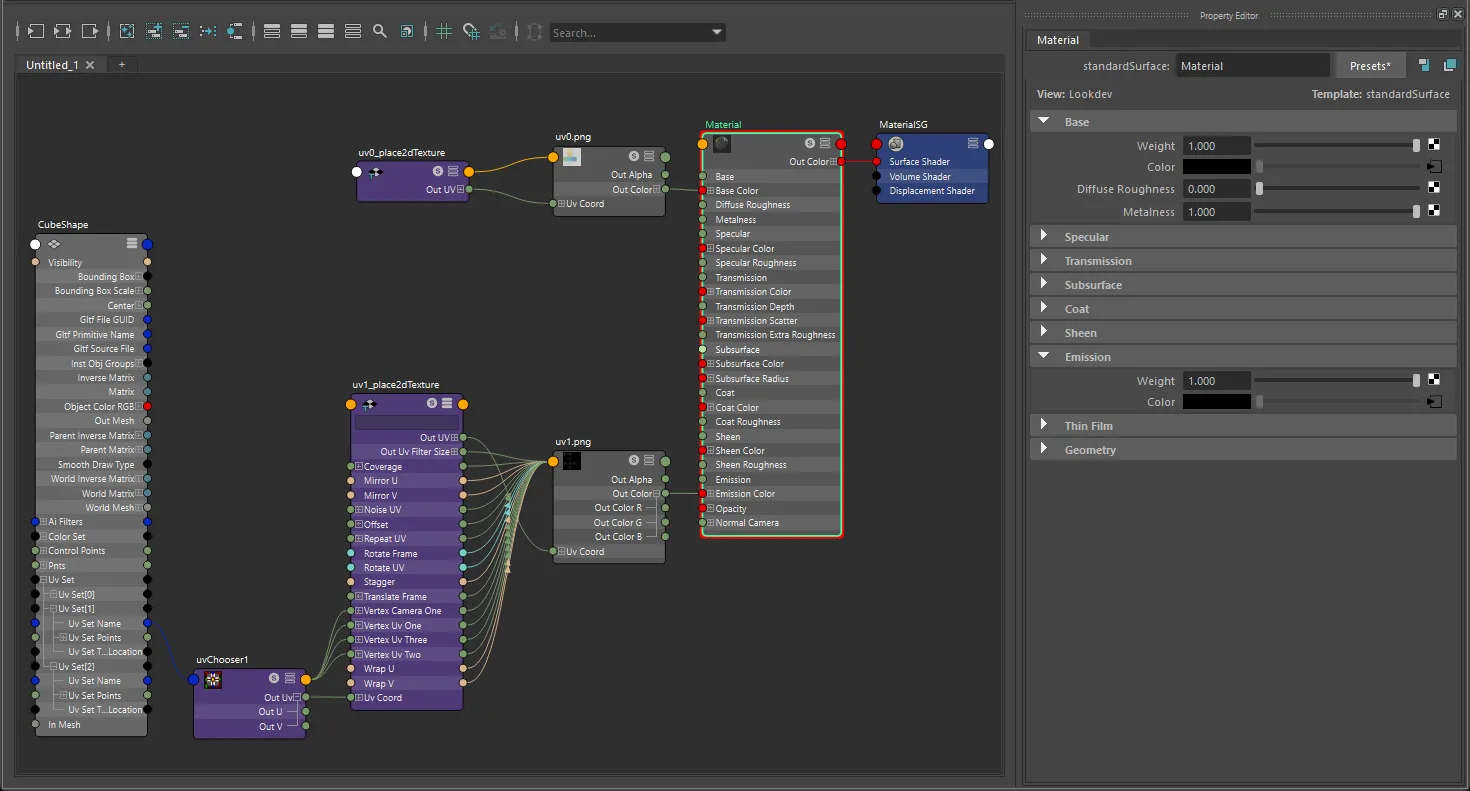Toggle solo on uv1.png node
This screenshot has height=791, width=1470.
pos(634,460)
